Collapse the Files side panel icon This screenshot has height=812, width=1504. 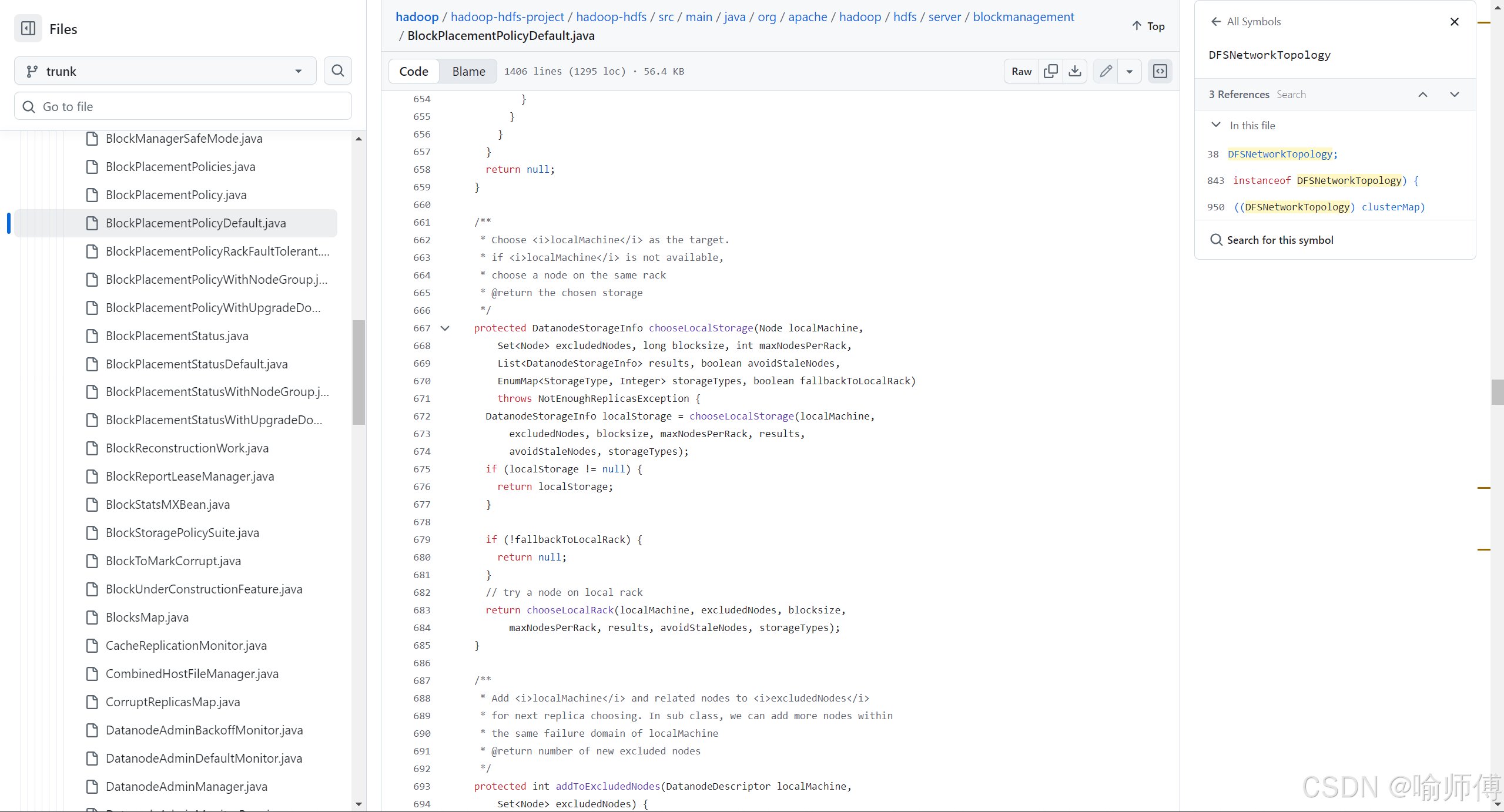click(28, 29)
